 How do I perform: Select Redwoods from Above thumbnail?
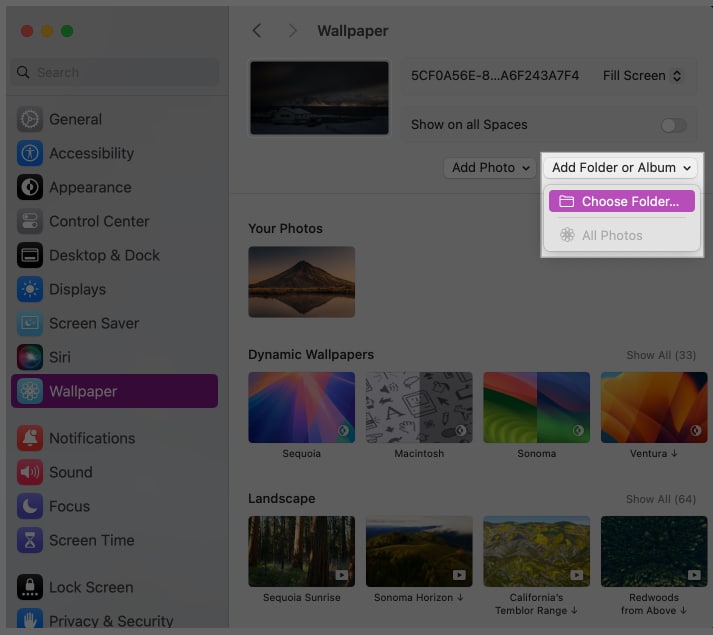(x=654, y=551)
